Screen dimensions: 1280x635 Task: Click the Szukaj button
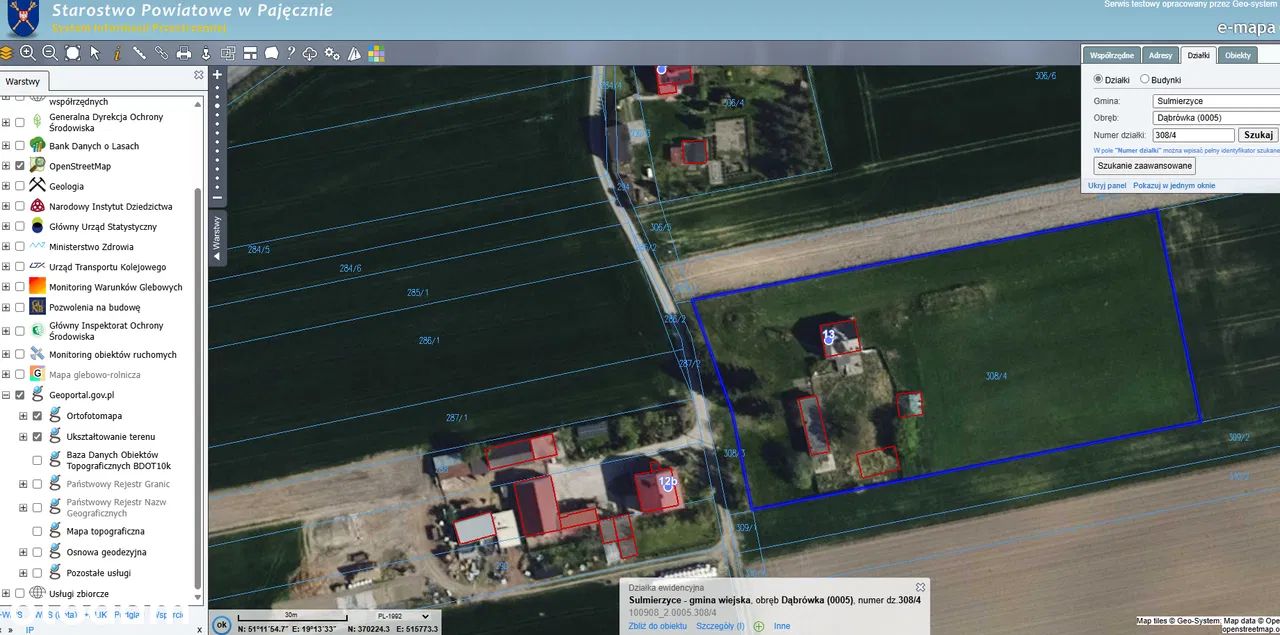pyautogui.click(x=1257, y=135)
